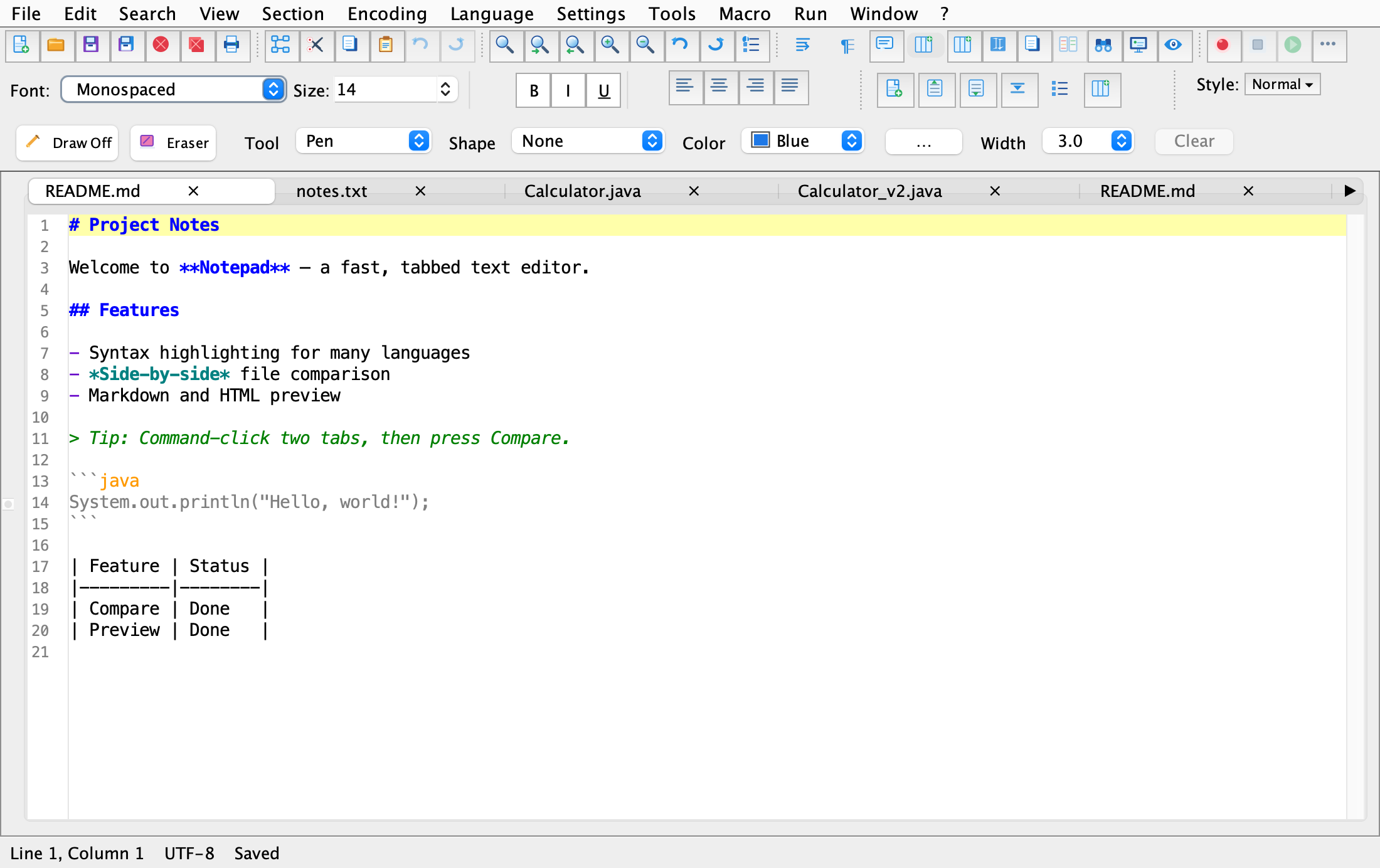Screen dimensions: 1380x868
Task: Click line number 14 in the gutter
Action: point(40,502)
